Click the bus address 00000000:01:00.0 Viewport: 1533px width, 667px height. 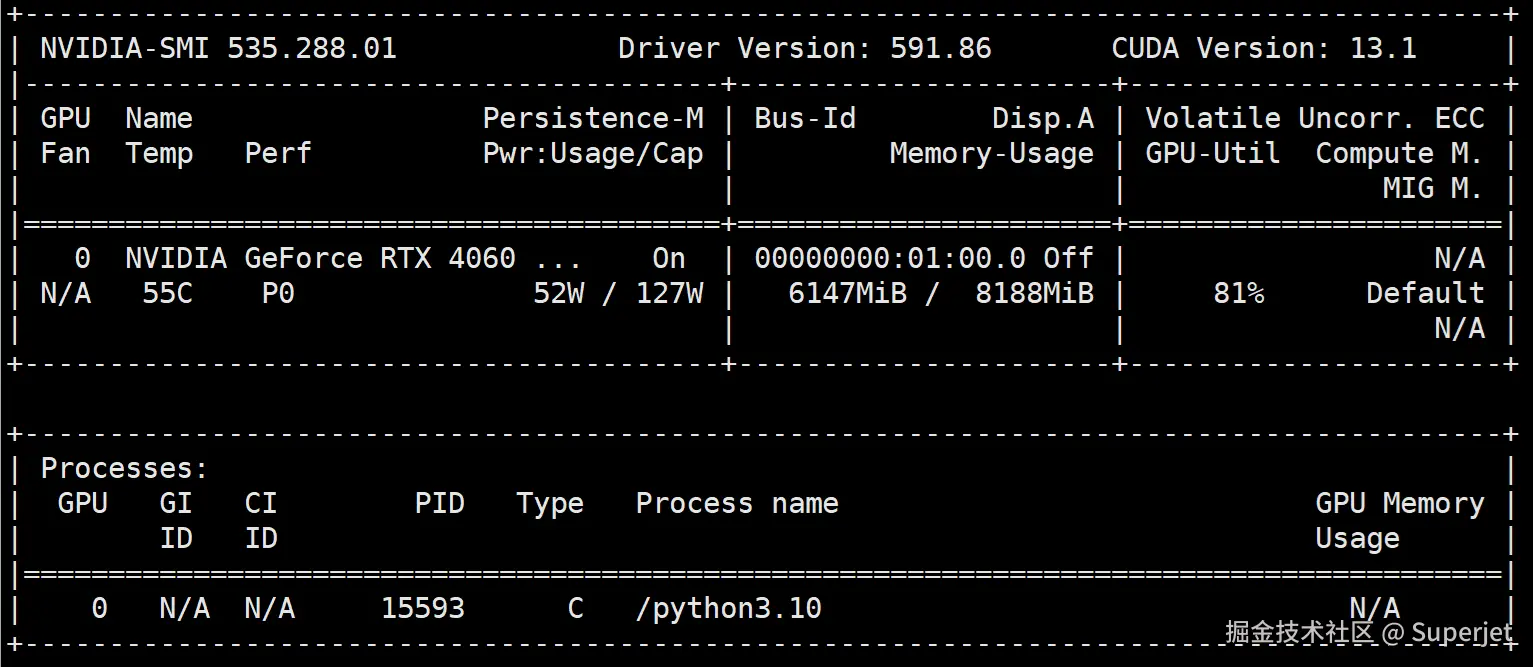(889, 258)
